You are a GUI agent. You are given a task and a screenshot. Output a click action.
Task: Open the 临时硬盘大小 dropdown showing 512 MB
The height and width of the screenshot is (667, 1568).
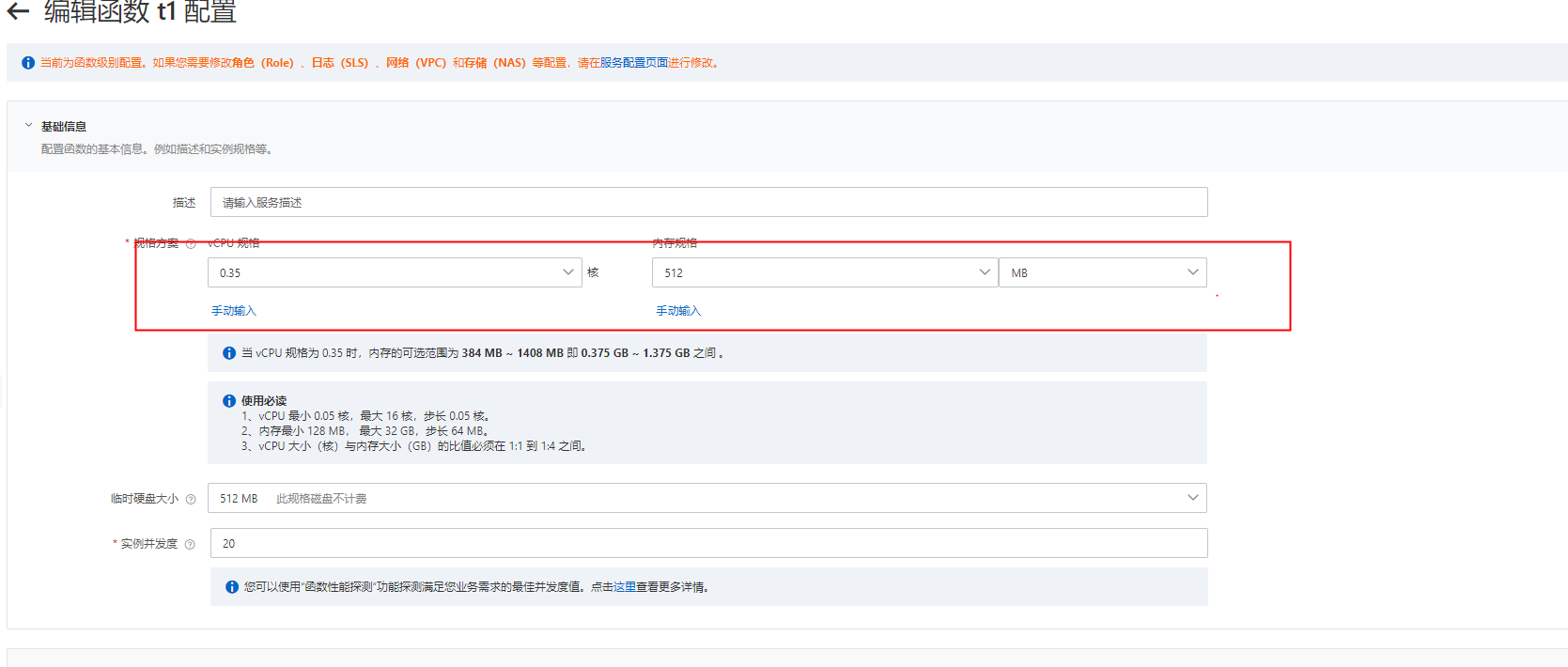click(706, 498)
